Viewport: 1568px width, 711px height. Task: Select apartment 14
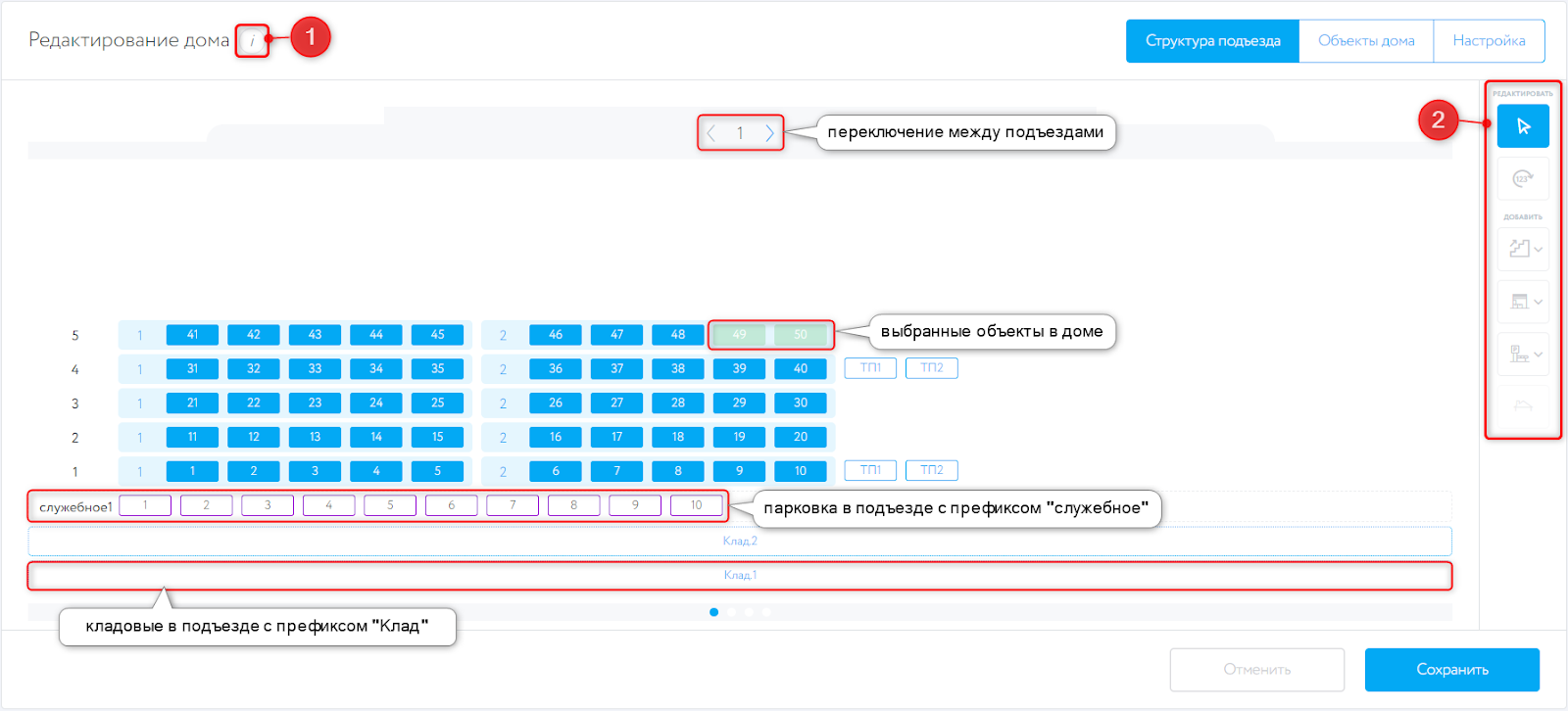(376, 437)
